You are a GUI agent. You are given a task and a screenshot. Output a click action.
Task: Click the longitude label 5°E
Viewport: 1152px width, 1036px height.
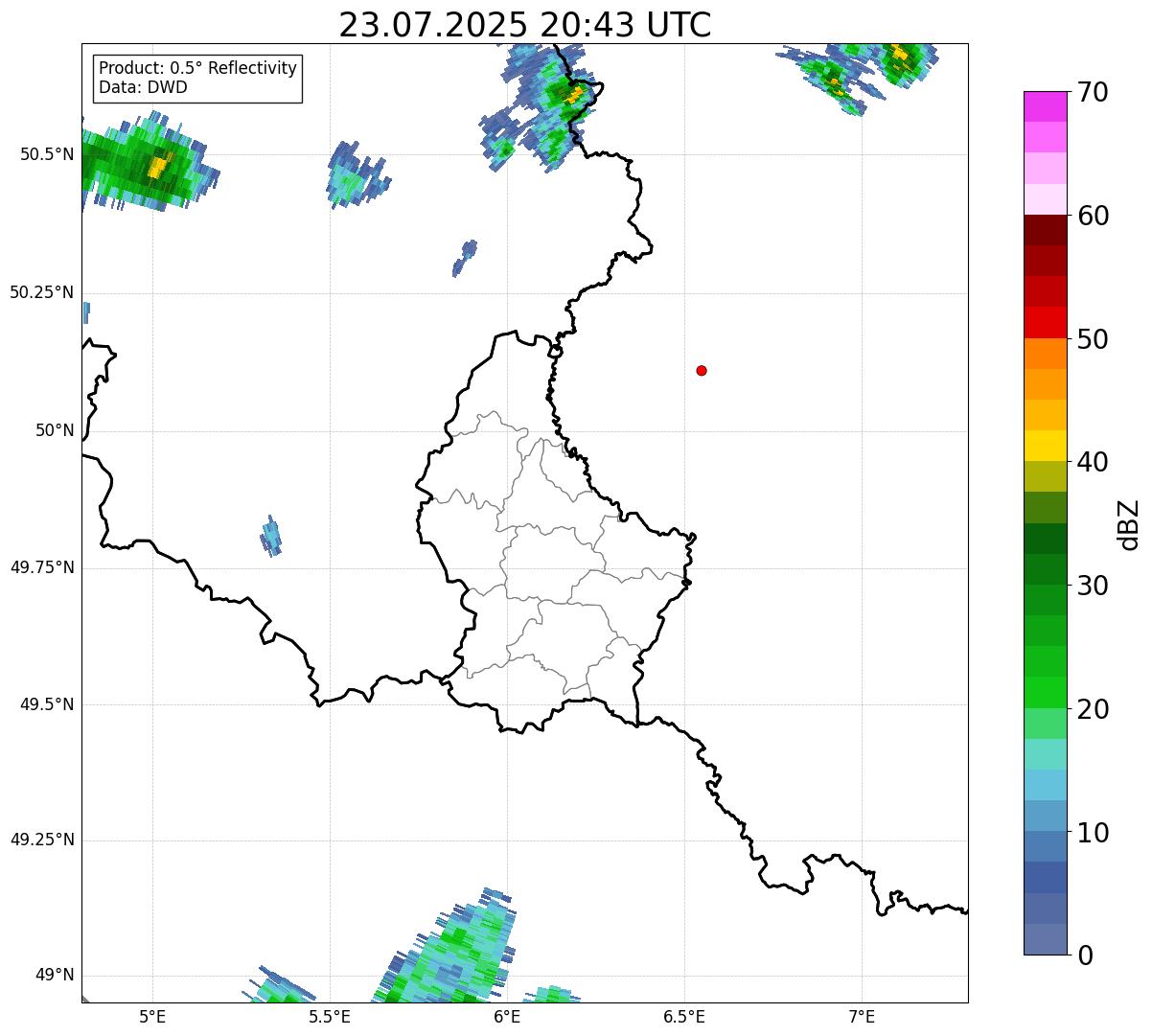point(152,1017)
